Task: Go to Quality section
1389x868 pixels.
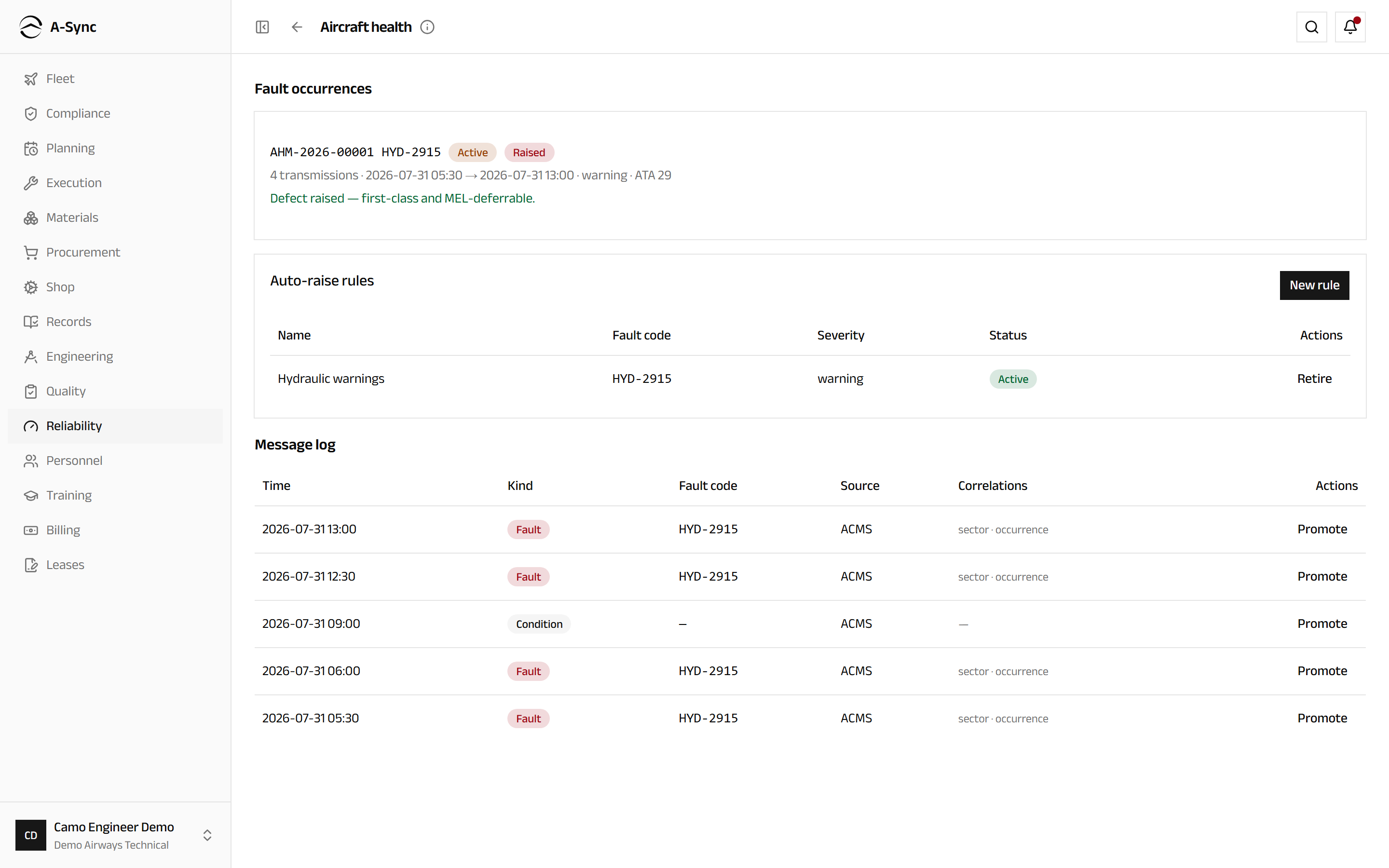Action: coord(115,392)
